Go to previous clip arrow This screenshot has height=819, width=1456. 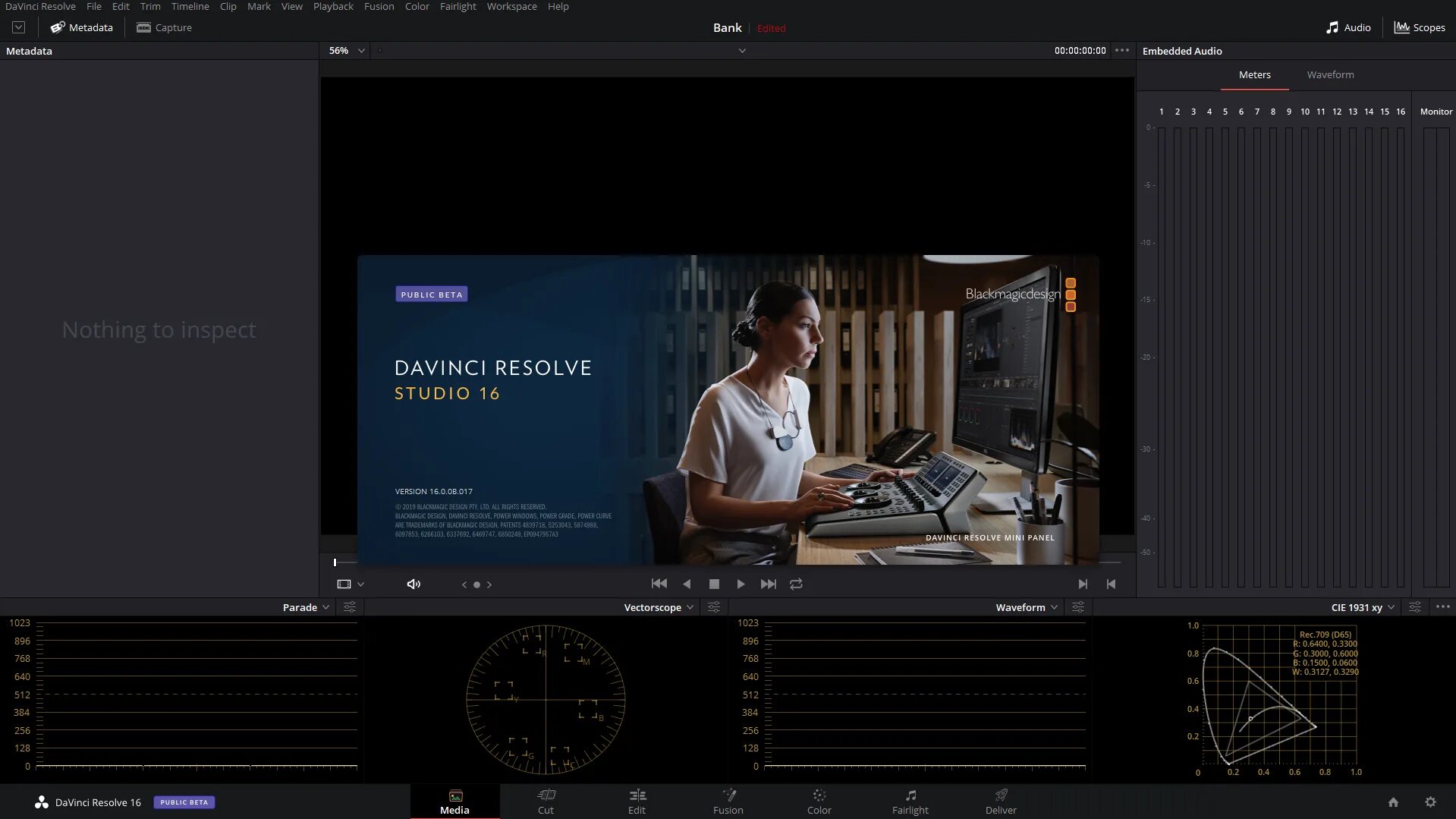[464, 584]
